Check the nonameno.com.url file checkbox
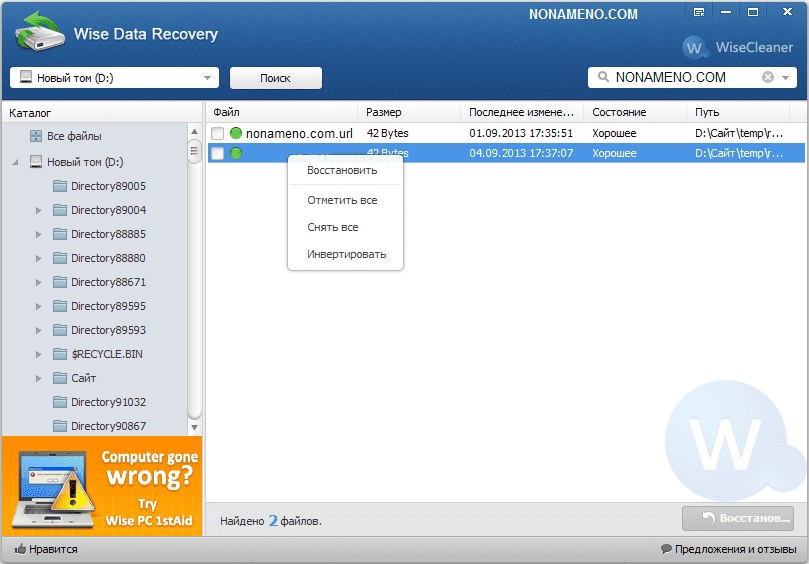Viewport: 809px width, 564px height. click(217, 133)
